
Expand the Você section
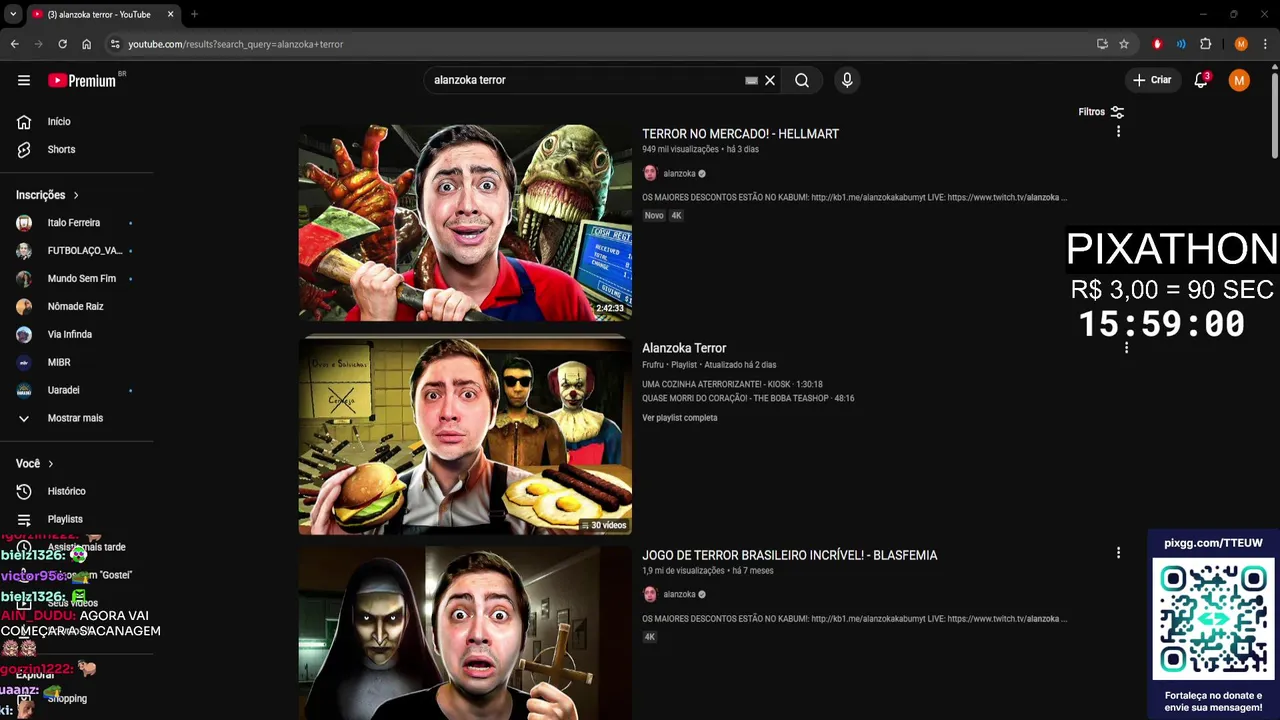point(35,464)
